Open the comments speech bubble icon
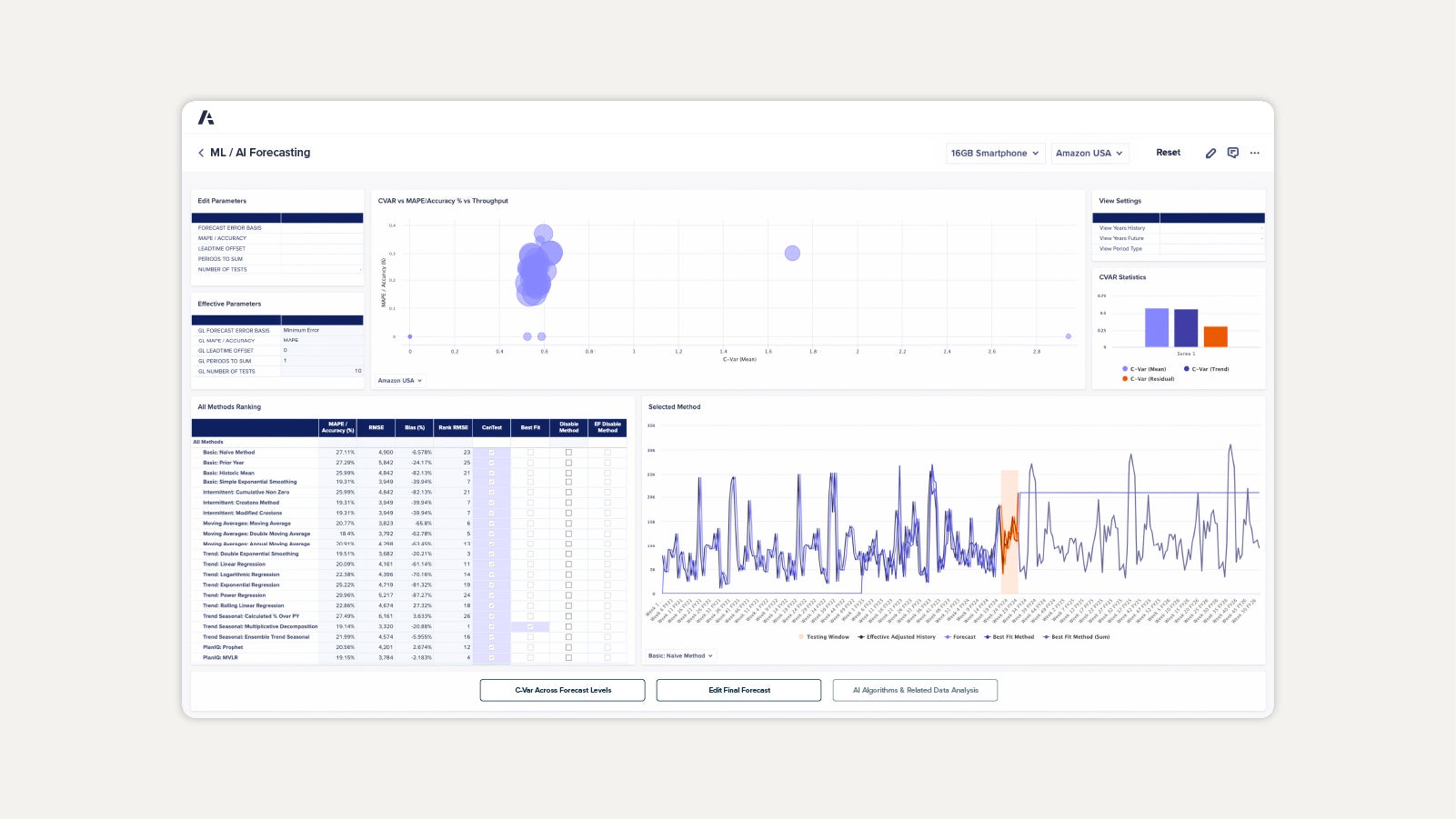This screenshot has height=819, width=1456. point(1232,153)
